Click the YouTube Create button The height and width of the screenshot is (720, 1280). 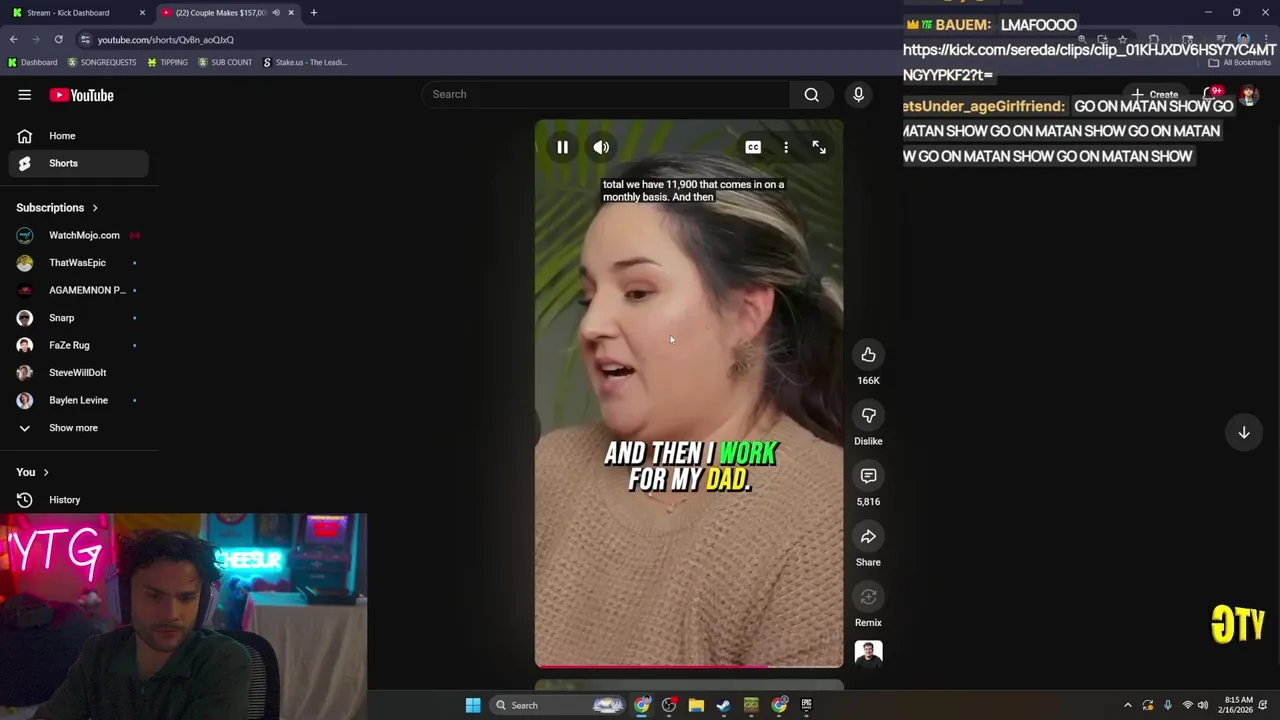click(1155, 95)
